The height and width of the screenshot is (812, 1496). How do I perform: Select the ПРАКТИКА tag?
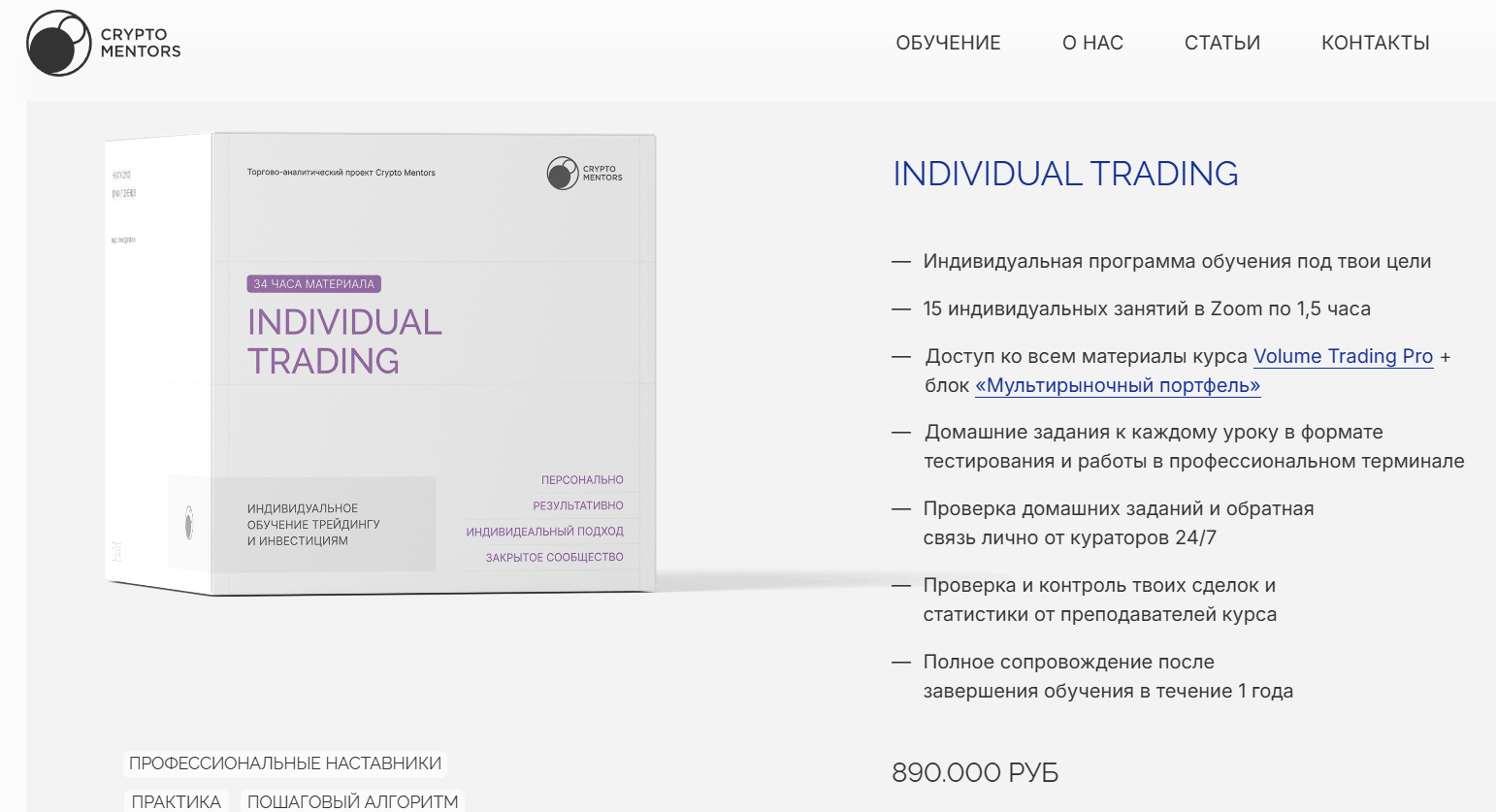(177, 801)
